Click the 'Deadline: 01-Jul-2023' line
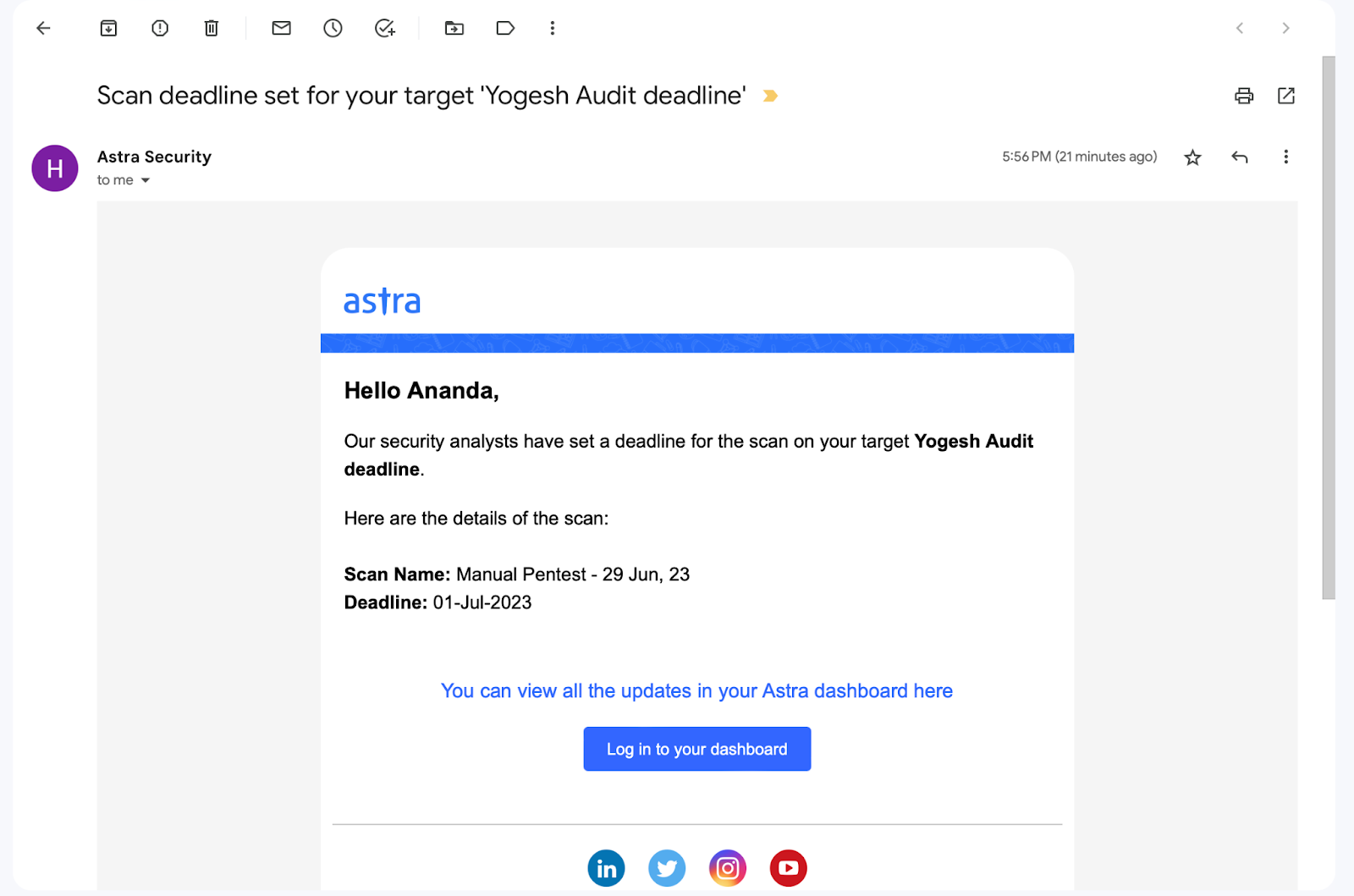Image resolution: width=1354 pixels, height=896 pixels. (438, 602)
